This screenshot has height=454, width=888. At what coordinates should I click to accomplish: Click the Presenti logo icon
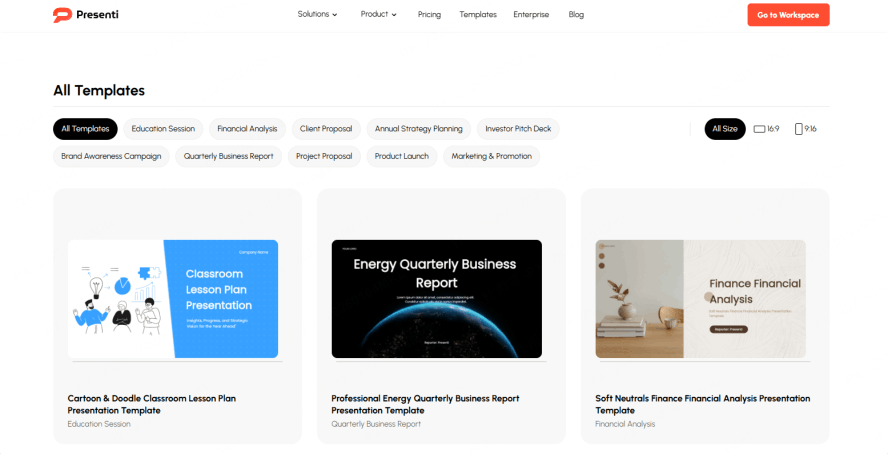(x=62, y=15)
